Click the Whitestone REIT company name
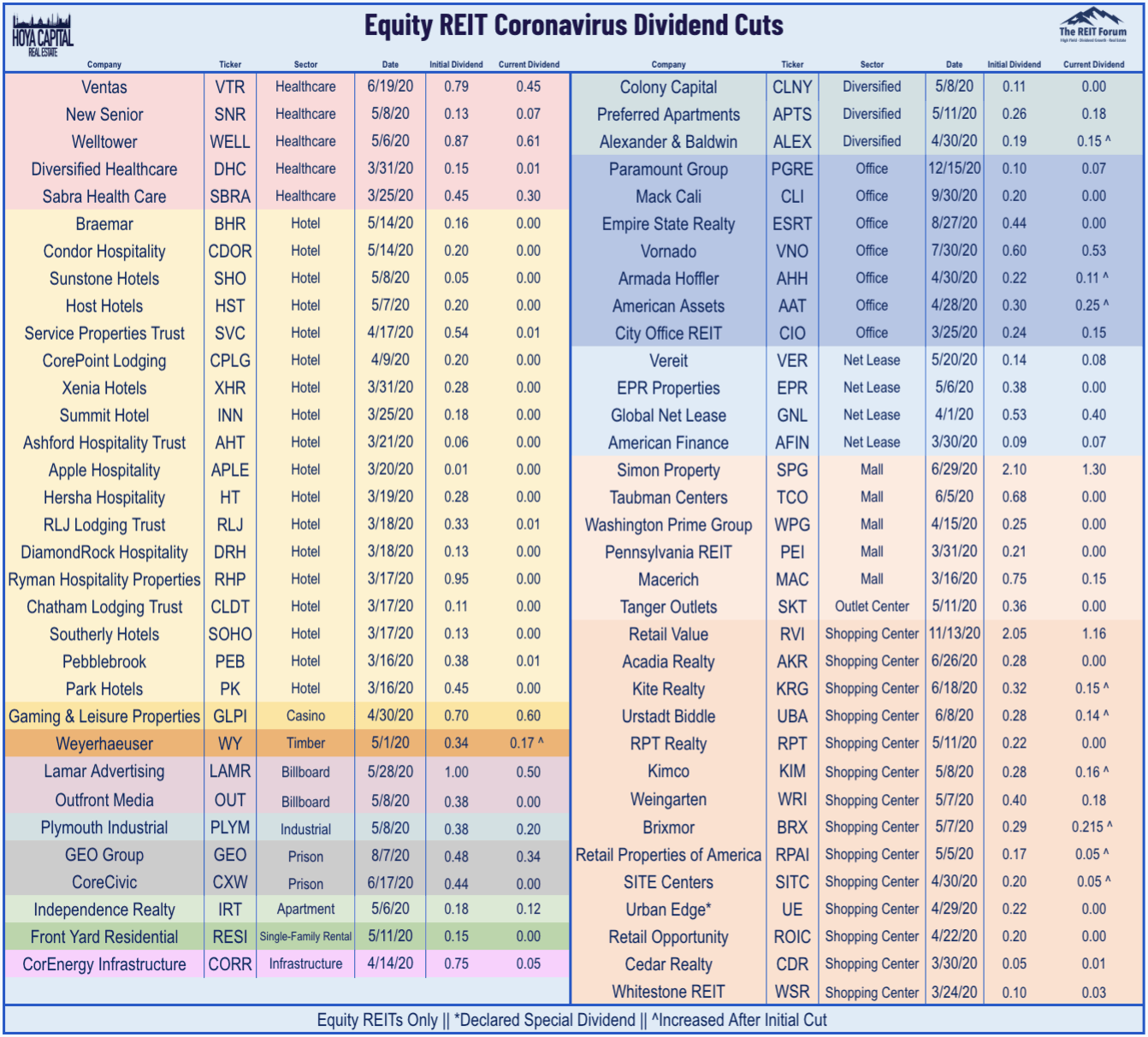 668,992
